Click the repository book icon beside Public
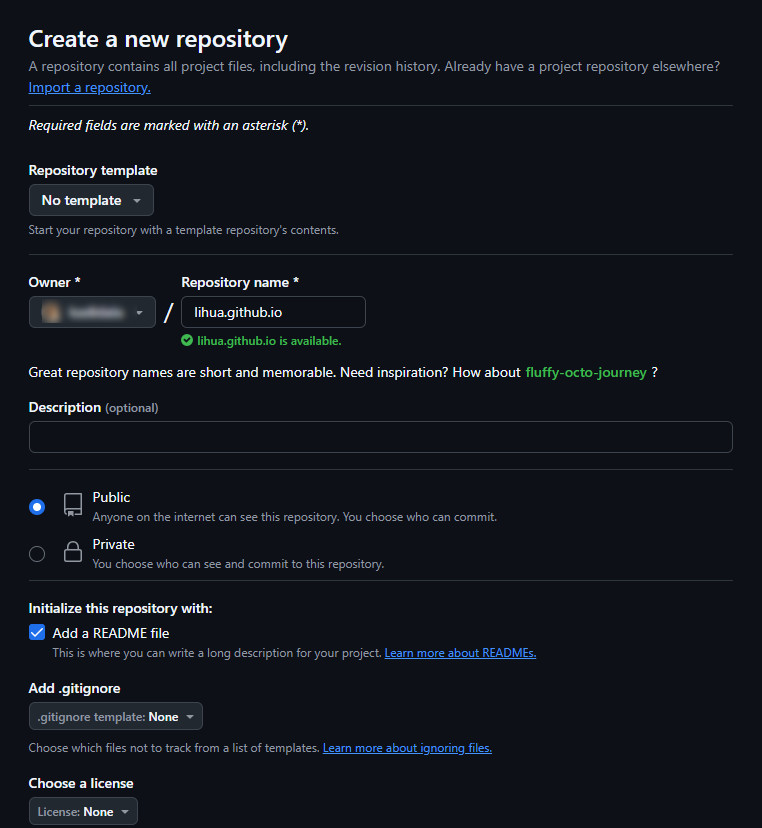Image resolution: width=762 pixels, height=828 pixels. (72, 505)
